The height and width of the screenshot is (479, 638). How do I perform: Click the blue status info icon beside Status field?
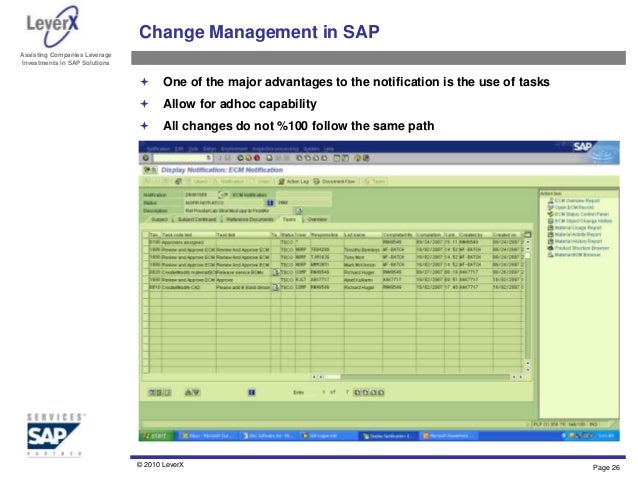tap(270, 202)
